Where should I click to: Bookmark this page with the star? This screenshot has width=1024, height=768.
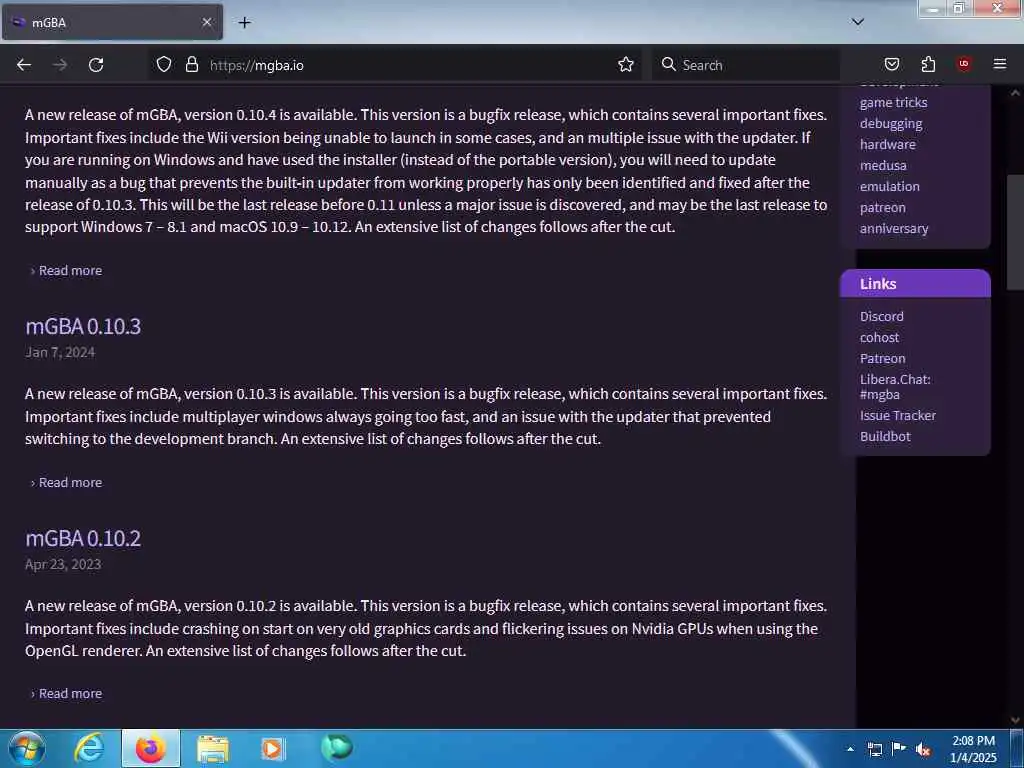pyautogui.click(x=626, y=65)
